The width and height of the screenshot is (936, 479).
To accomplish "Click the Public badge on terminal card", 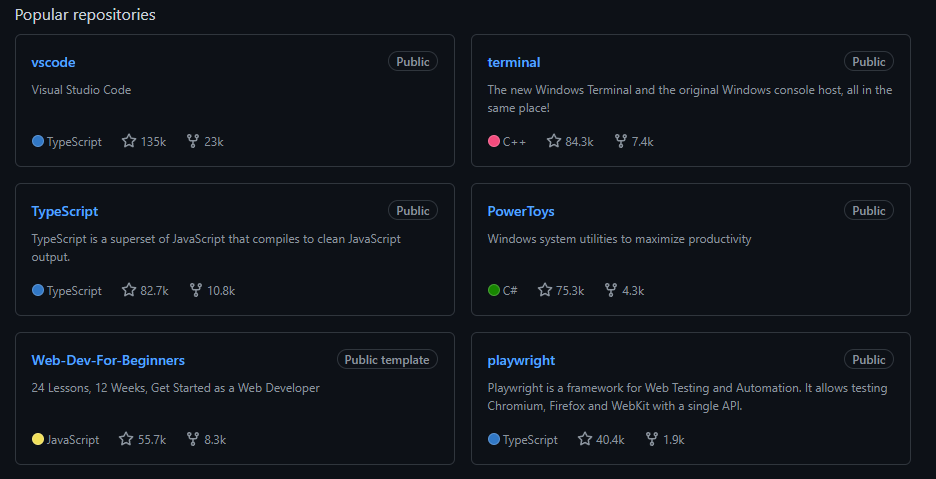I will pos(869,62).
